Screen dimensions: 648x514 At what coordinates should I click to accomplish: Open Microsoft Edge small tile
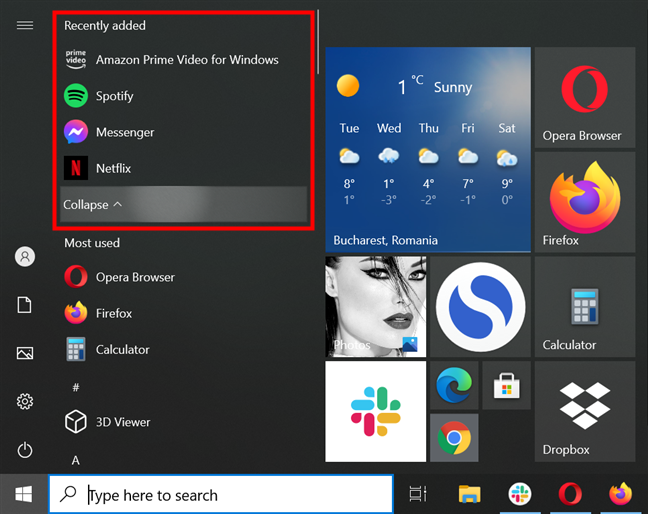(x=453, y=386)
